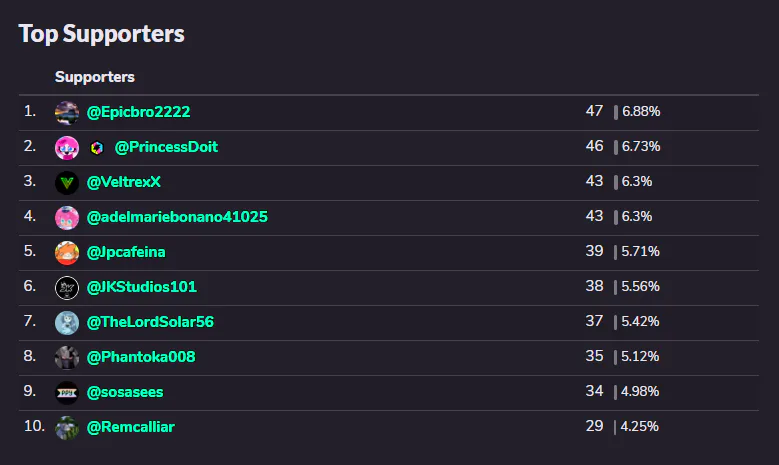The height and width of the screenshot is (465, 779).
Task: Open the @PrincessDoit profile link
Action: [x=166, y=147]
